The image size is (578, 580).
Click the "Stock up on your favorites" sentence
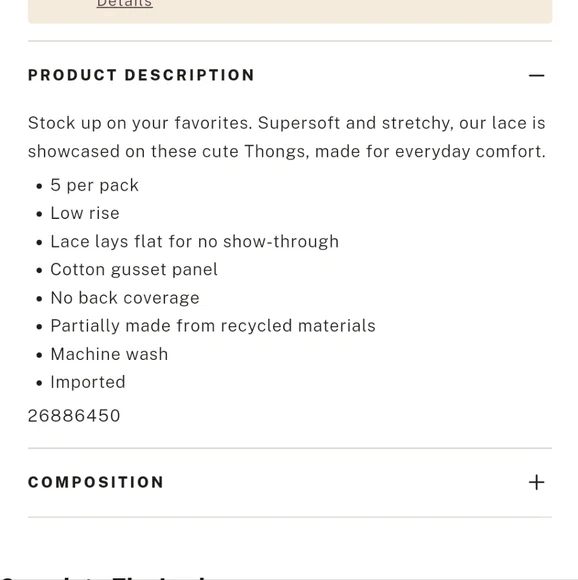(x=140, y=123)
